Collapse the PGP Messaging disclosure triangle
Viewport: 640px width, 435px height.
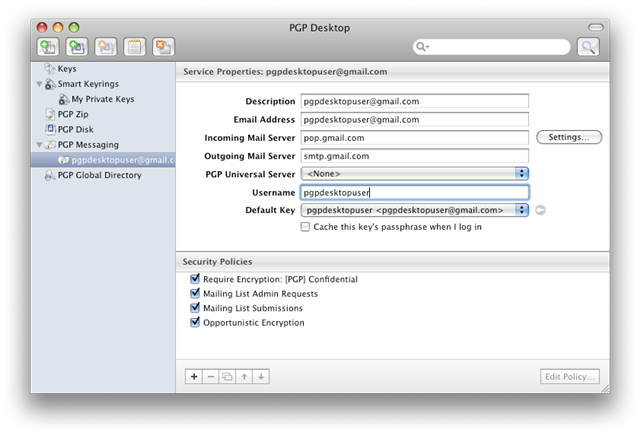(x=39, y=145)
